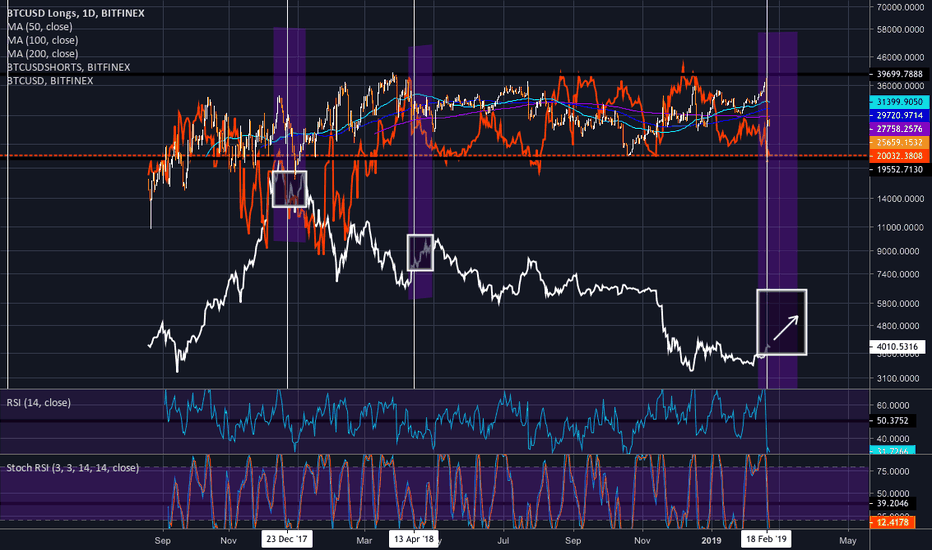Click the 39699.7888 black price label

tap(899, 74)
